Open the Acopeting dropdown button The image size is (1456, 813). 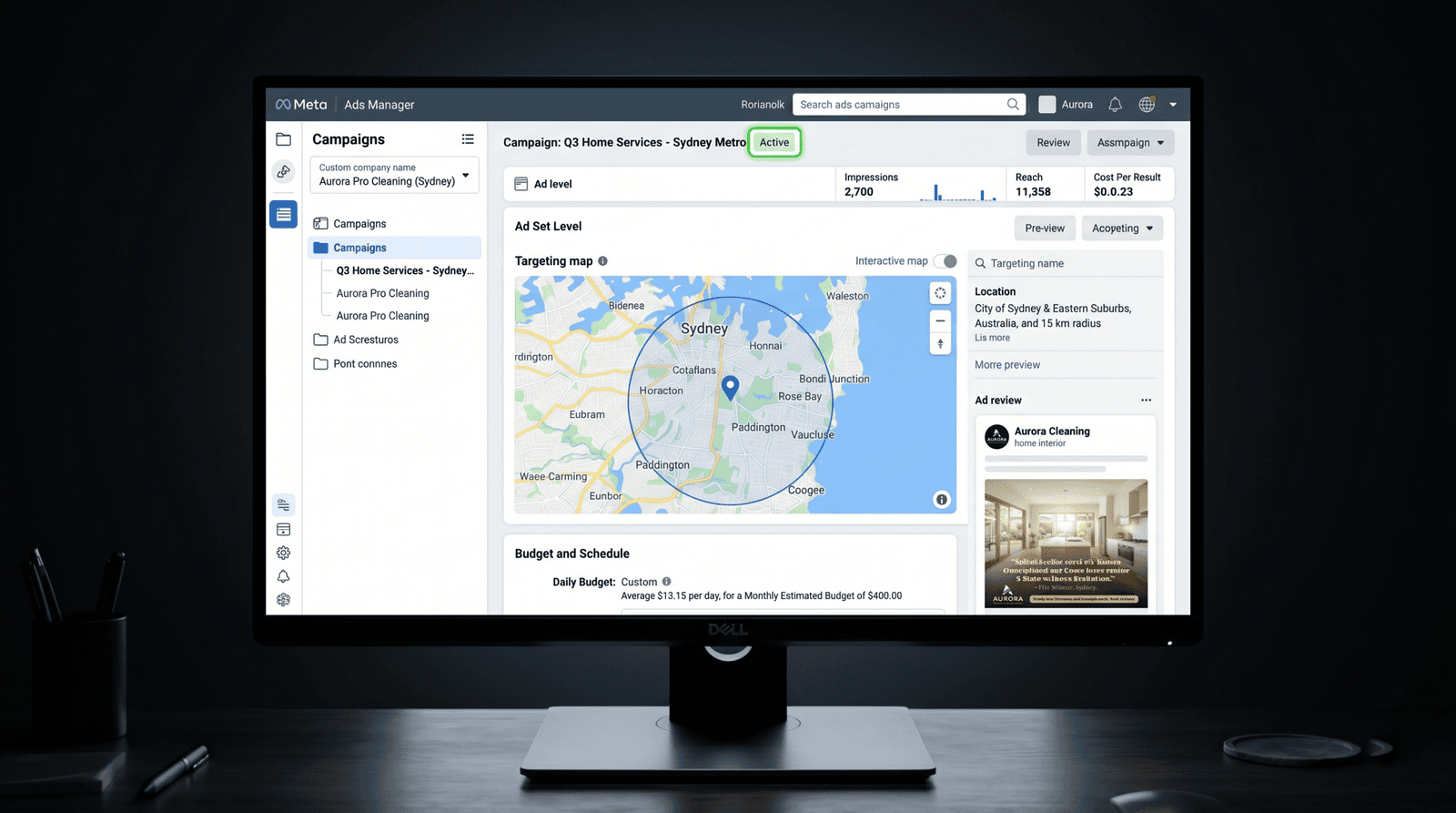click(x=1122, y=229)
